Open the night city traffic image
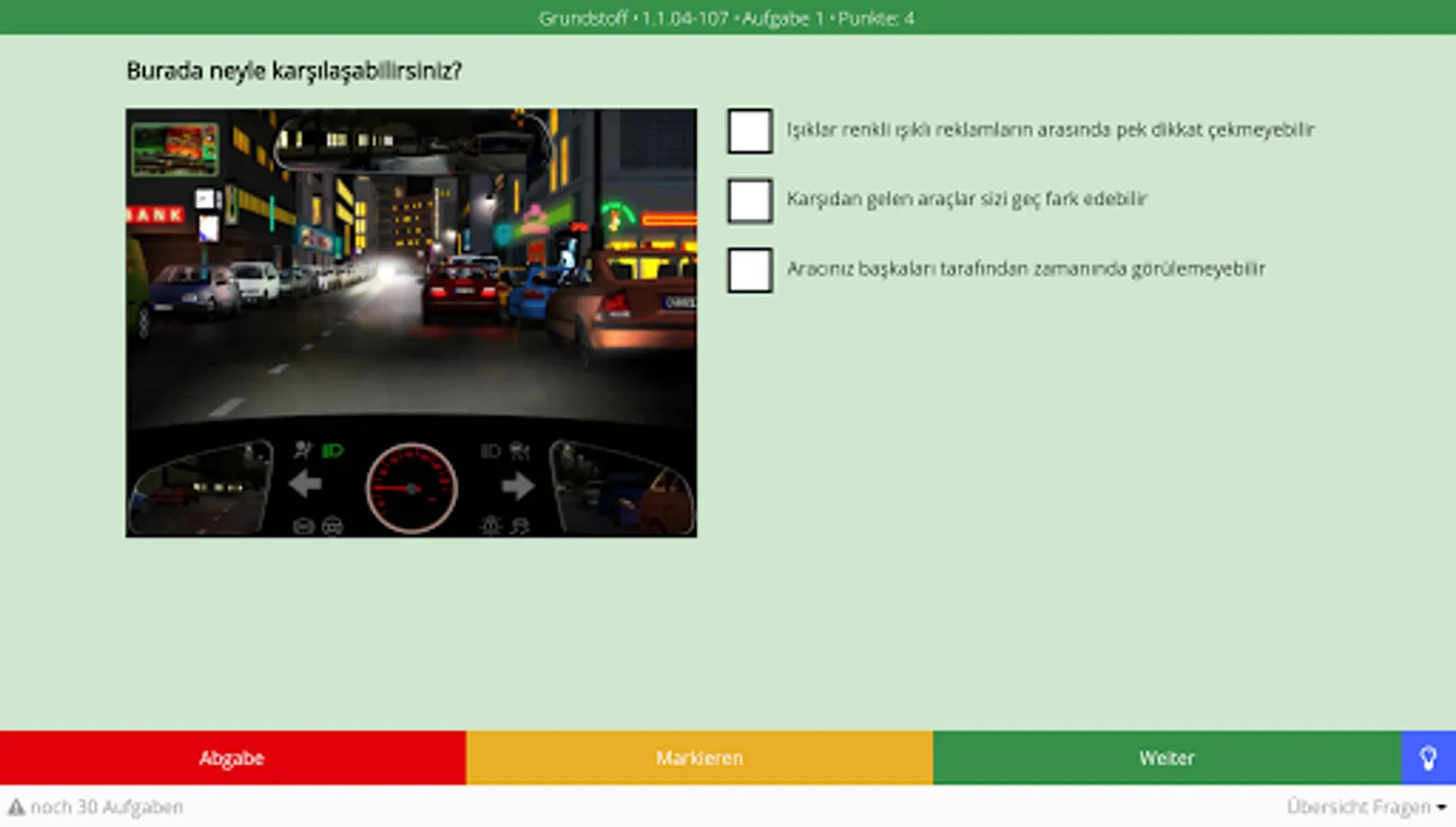 pos(411,323)
